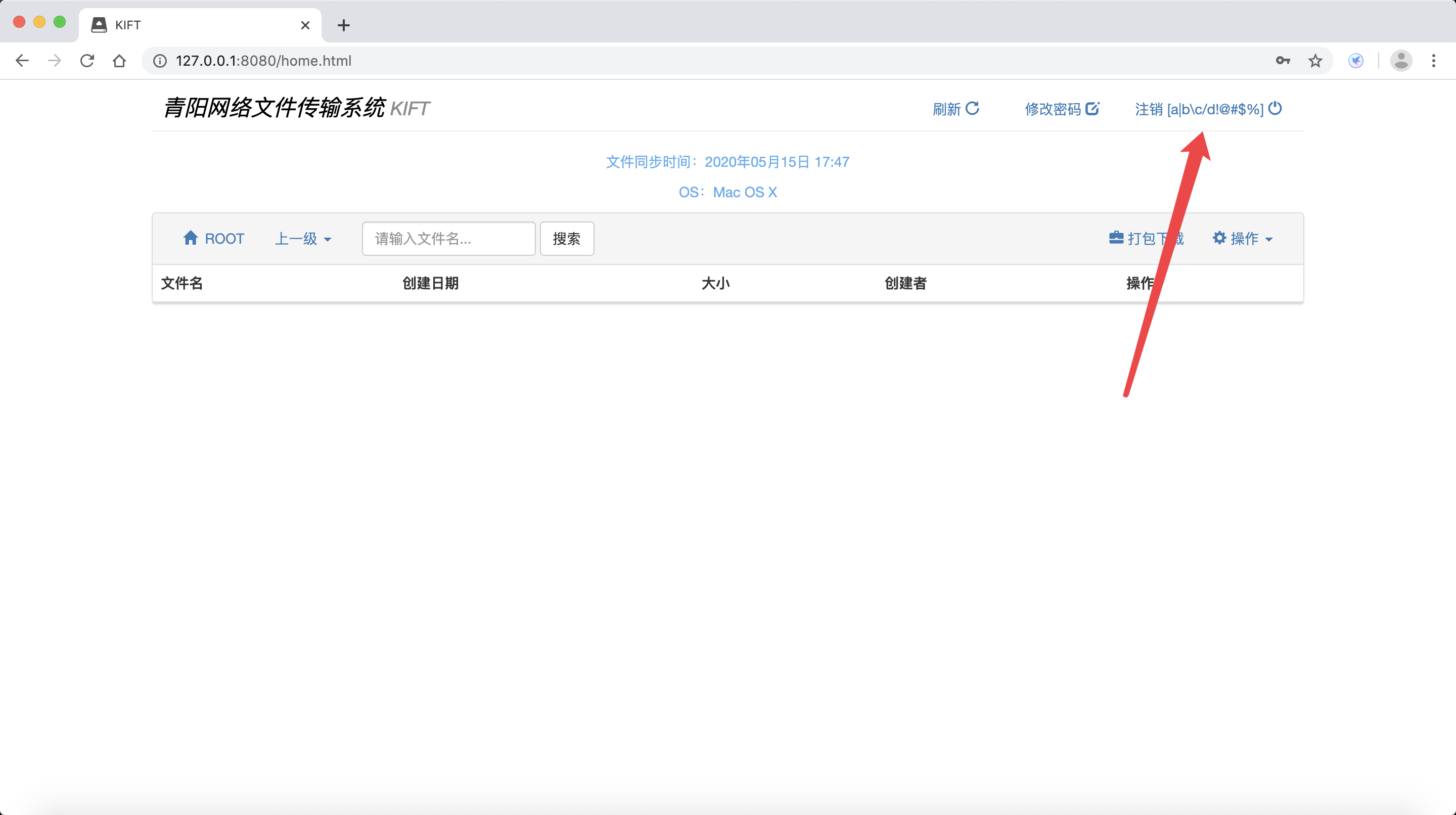
Task: Expand the 上一级 dropdown
Action: [303, 239]
